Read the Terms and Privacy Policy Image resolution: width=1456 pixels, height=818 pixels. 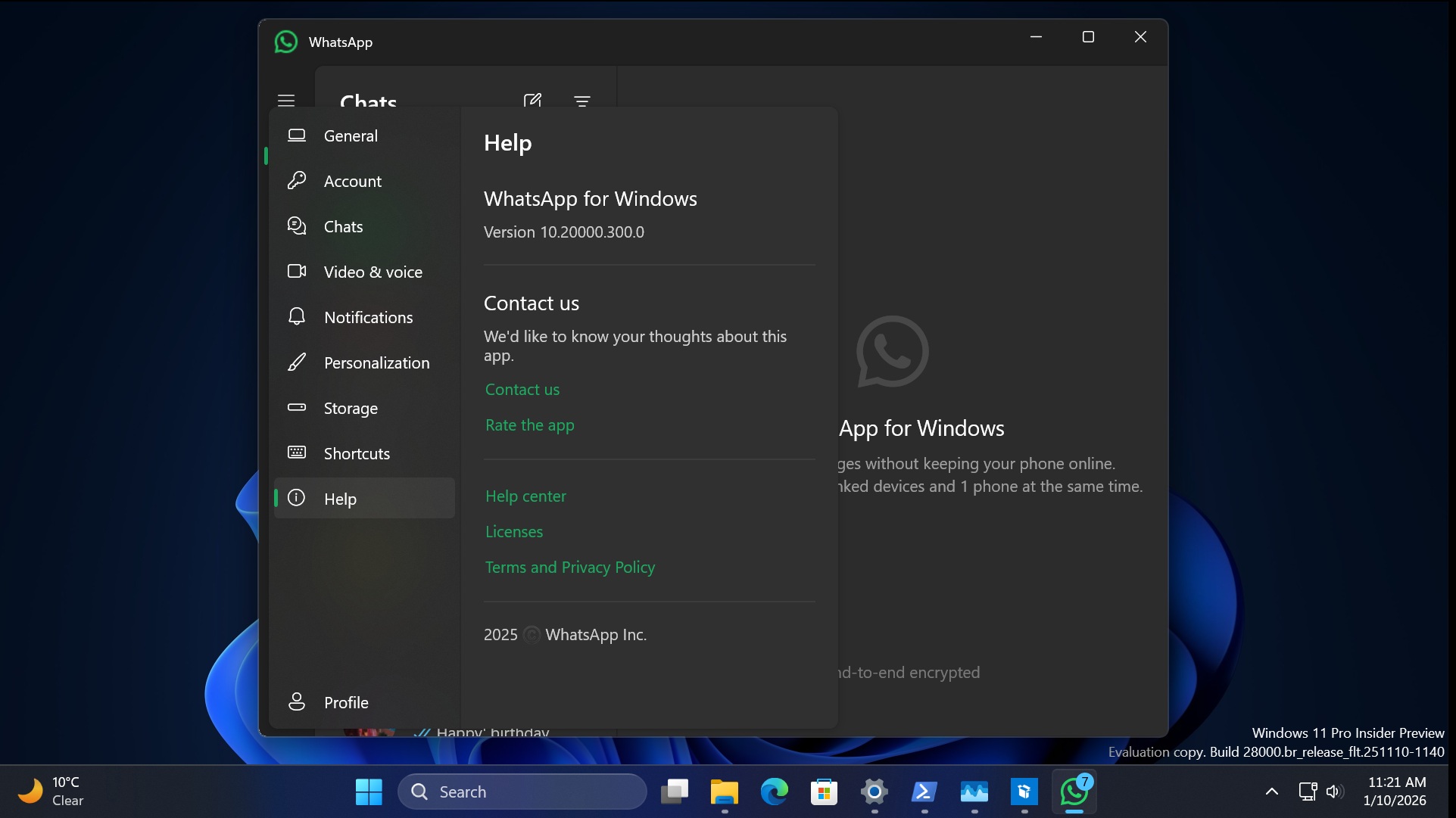point(569,567)
